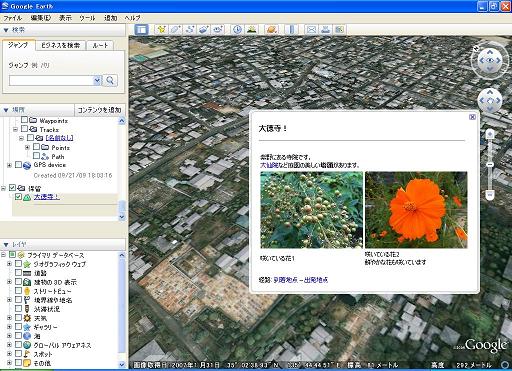This screenshot has height=371, width=512.
Task: Expand the Points tree node
Action: [x=27, y=147]
